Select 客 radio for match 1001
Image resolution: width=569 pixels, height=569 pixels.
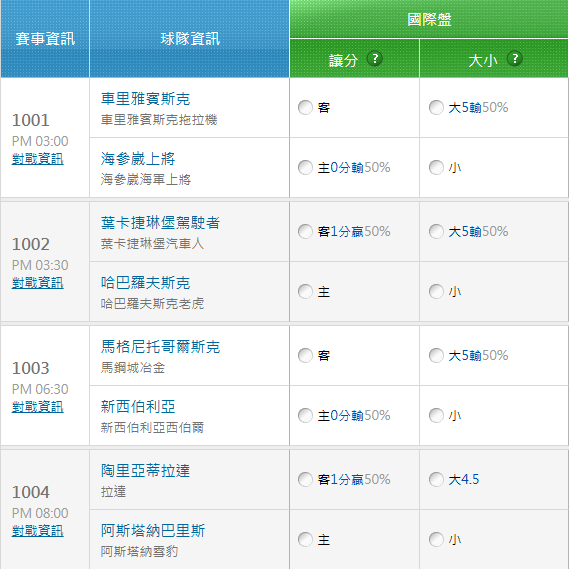click(305, 107)
